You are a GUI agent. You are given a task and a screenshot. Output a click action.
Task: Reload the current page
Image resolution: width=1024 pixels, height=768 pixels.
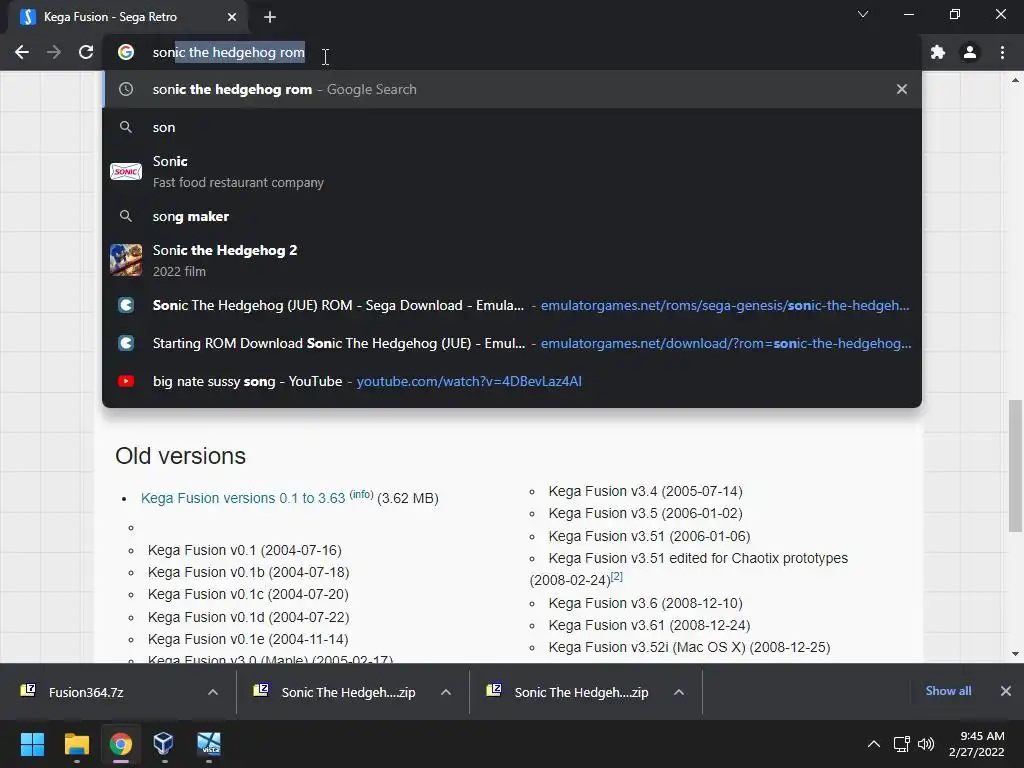pos(86,52)
